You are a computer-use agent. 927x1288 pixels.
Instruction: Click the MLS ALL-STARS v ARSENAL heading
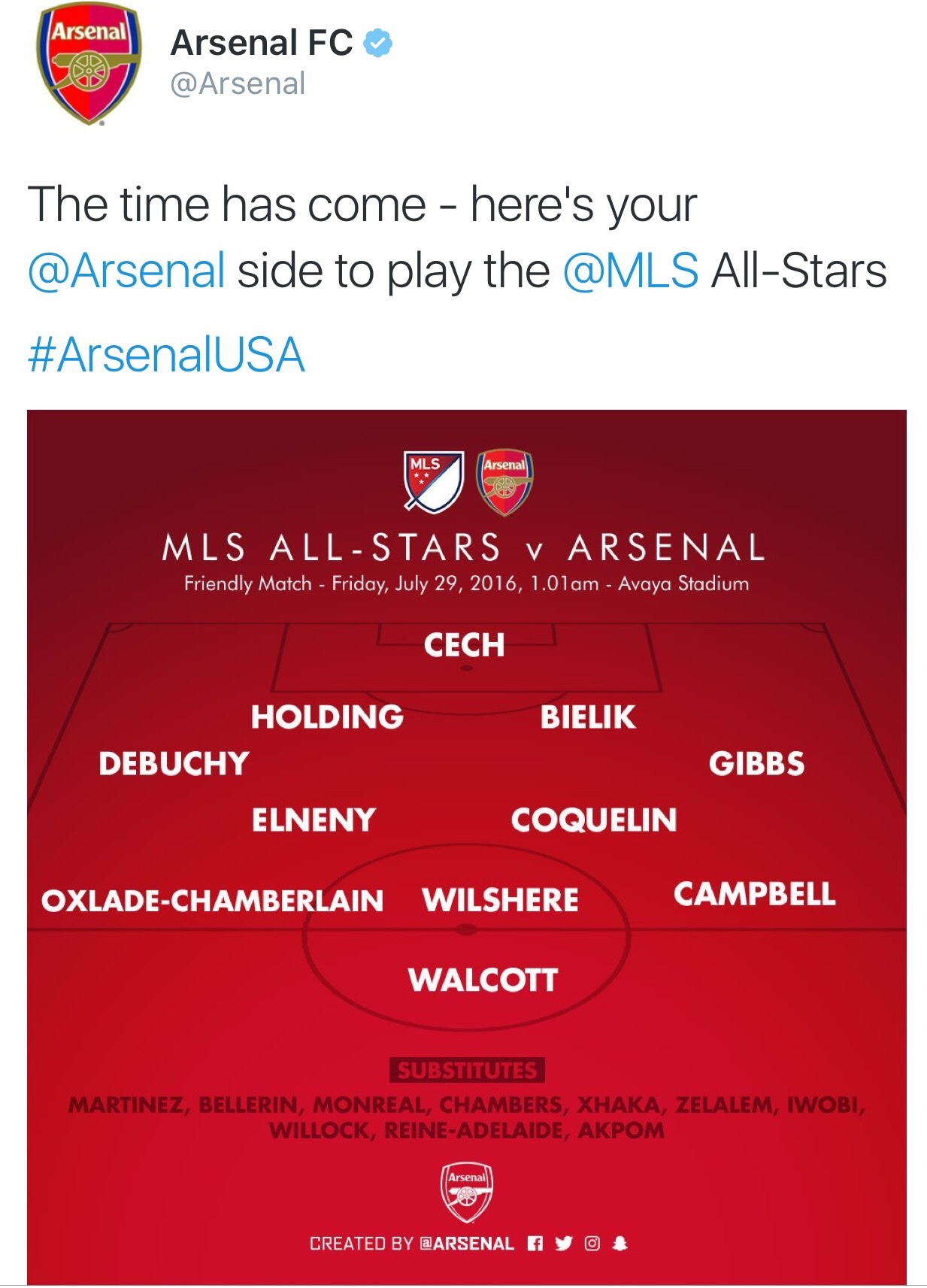pyautogui.click(x=464, y=547)
